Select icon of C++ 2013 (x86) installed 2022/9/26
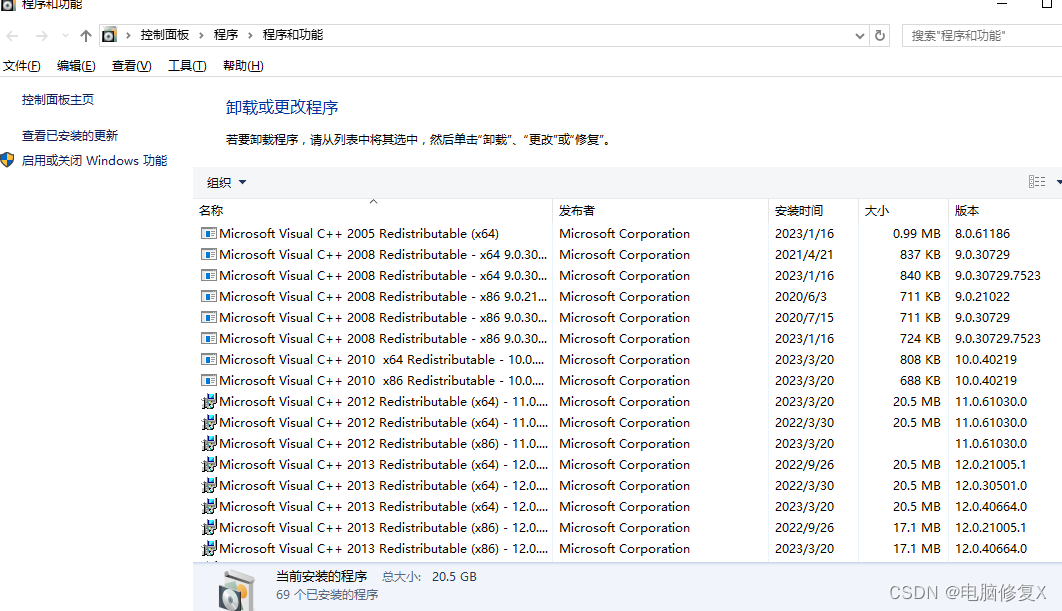This screenshot has width=1062, height=611. (209, 528)
